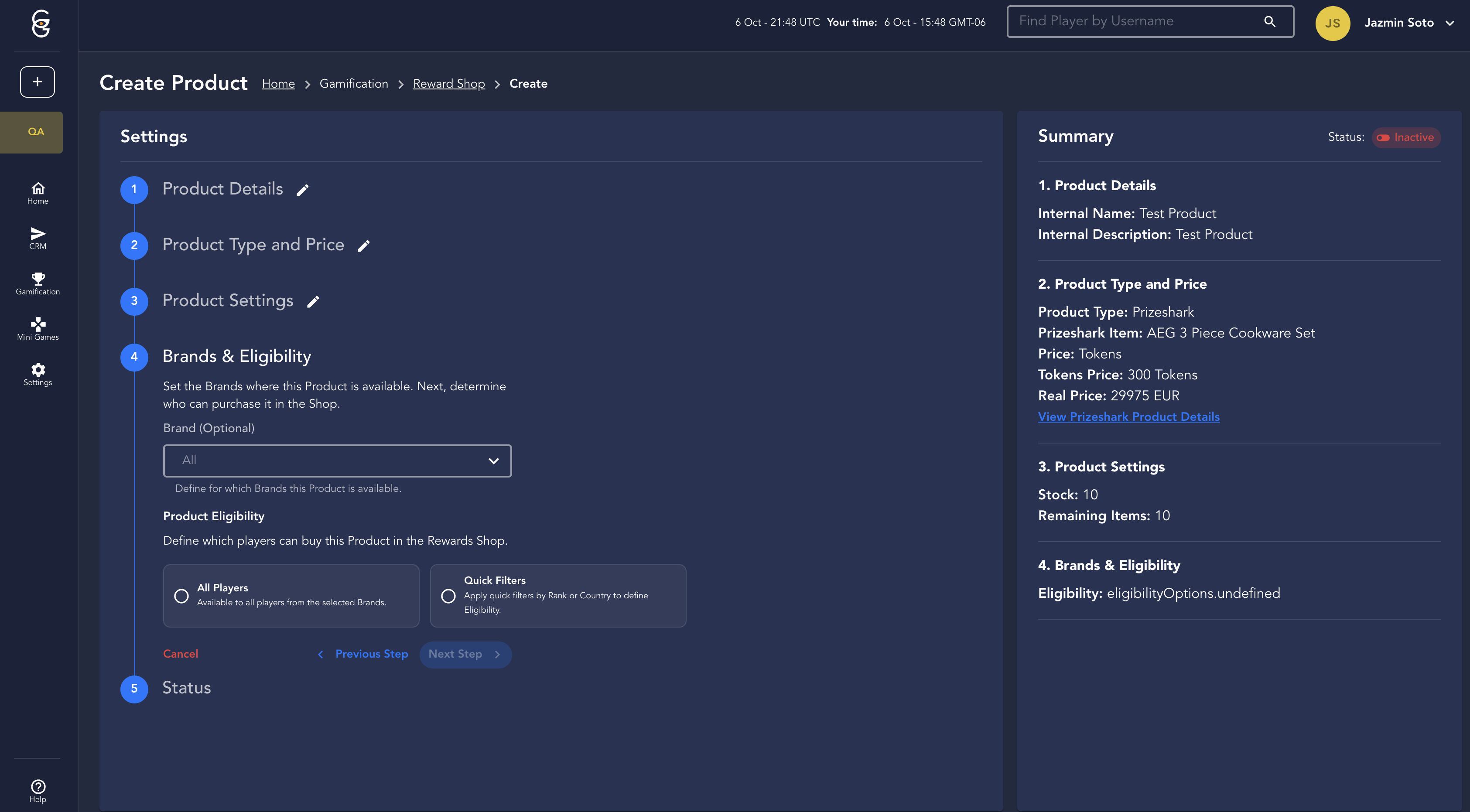The width and height of the screenshot is (1470, 812).
Task: Expand the Status step 5
Action: tap(187, 688)
